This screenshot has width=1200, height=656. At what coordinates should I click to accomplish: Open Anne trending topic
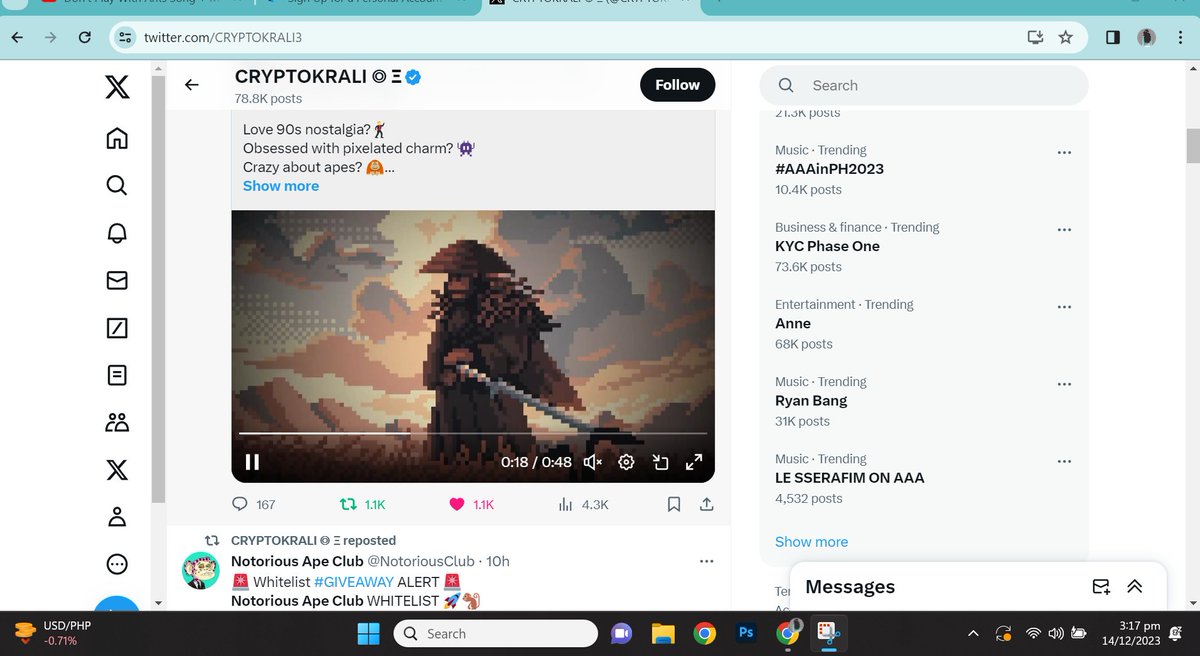[793, 323]
